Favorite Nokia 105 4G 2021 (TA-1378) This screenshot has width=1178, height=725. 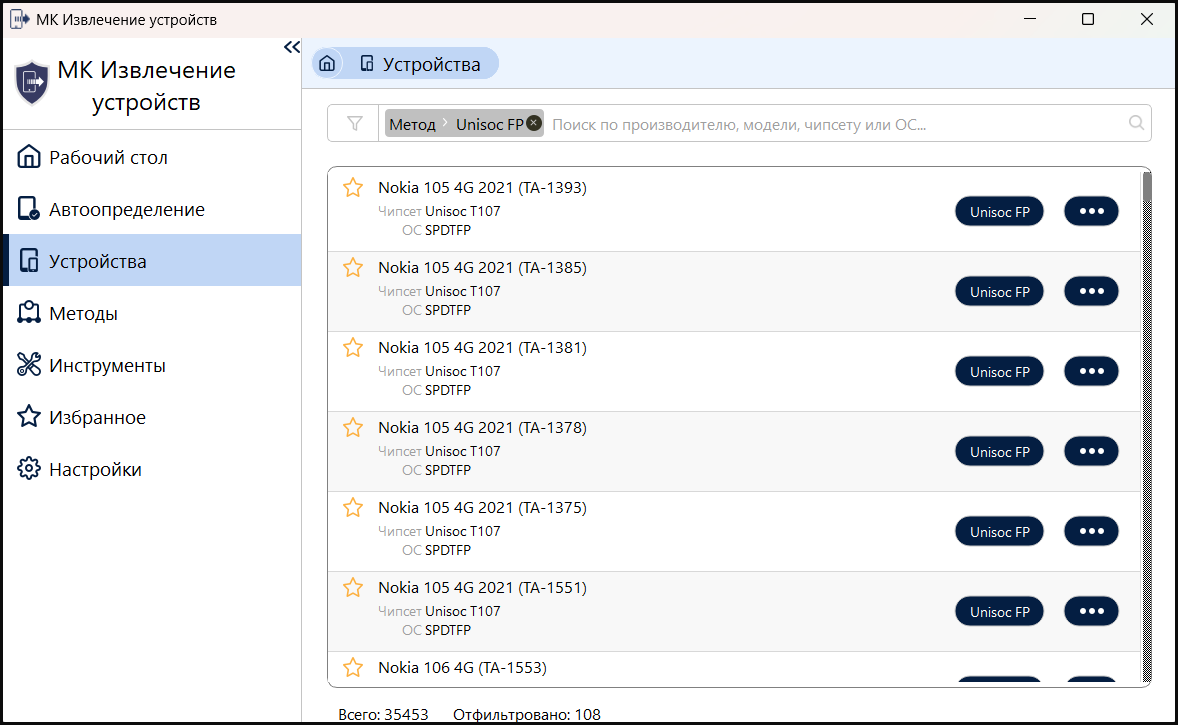pos(352,427)
